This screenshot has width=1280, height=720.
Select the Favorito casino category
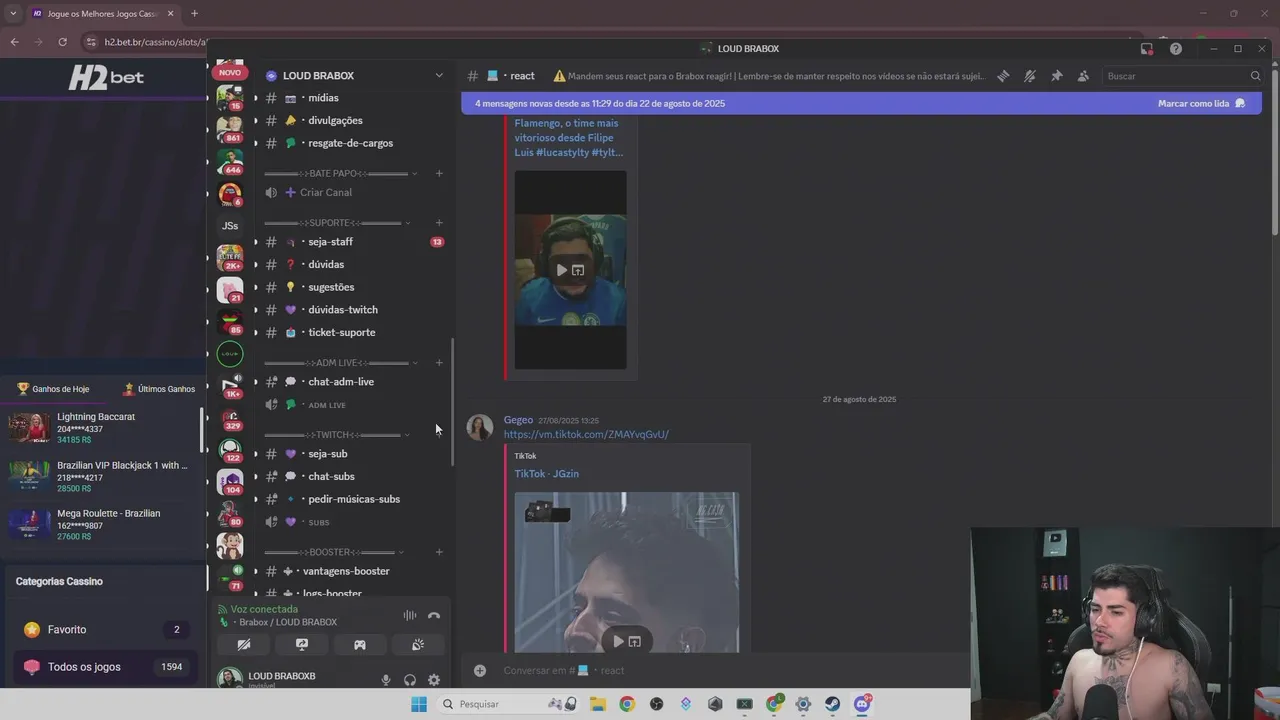[104, 630]
